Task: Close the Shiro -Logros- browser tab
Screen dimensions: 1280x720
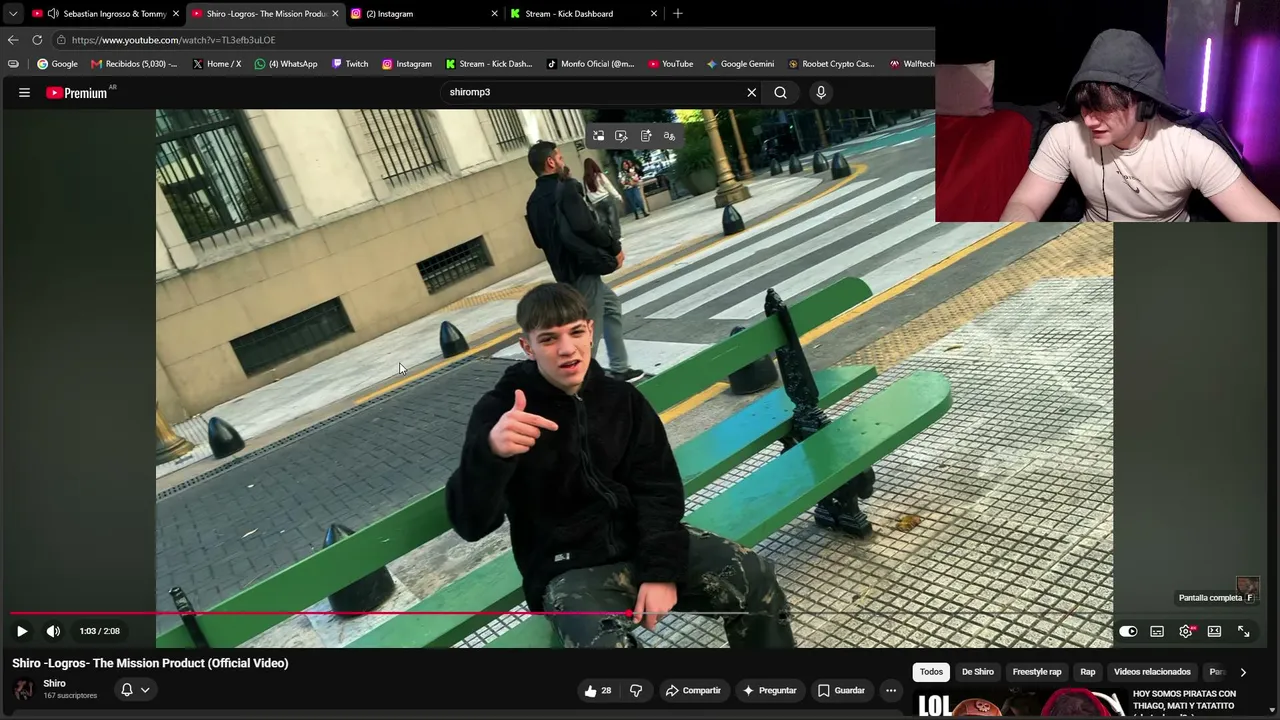Action: click(x=335, y=14)
